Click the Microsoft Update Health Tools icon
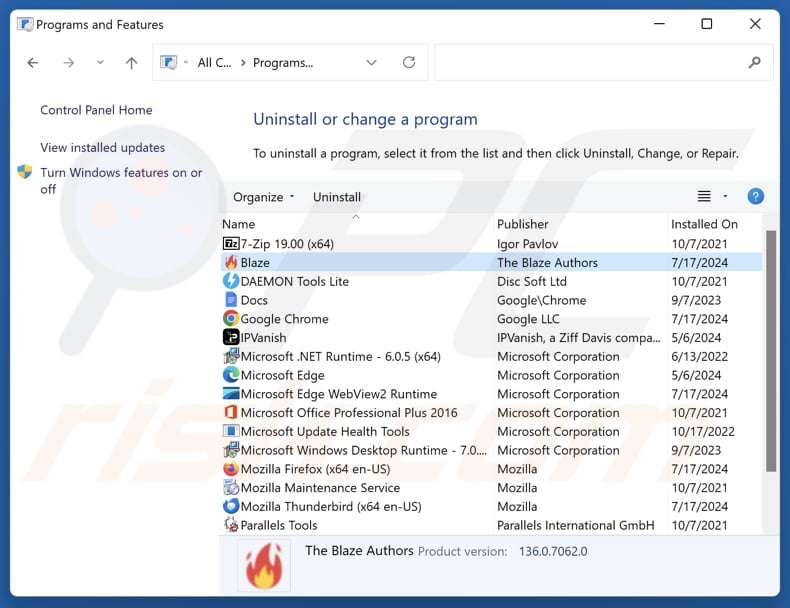Viewport: 790px width, 608px height. click(x=231, y=431)
